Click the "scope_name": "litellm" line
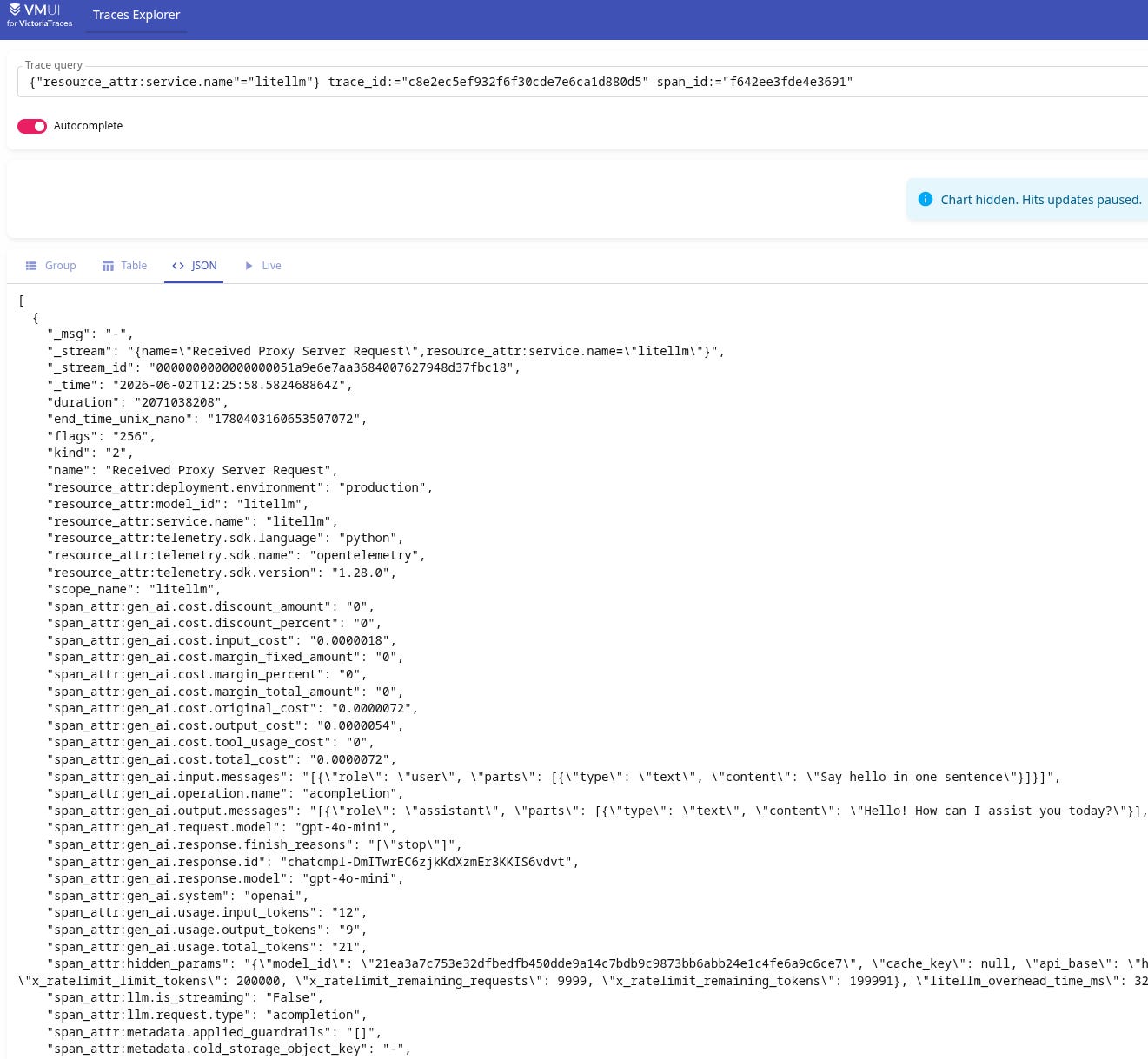The width and height of the screenshot is (1148, 1059). 134,589
